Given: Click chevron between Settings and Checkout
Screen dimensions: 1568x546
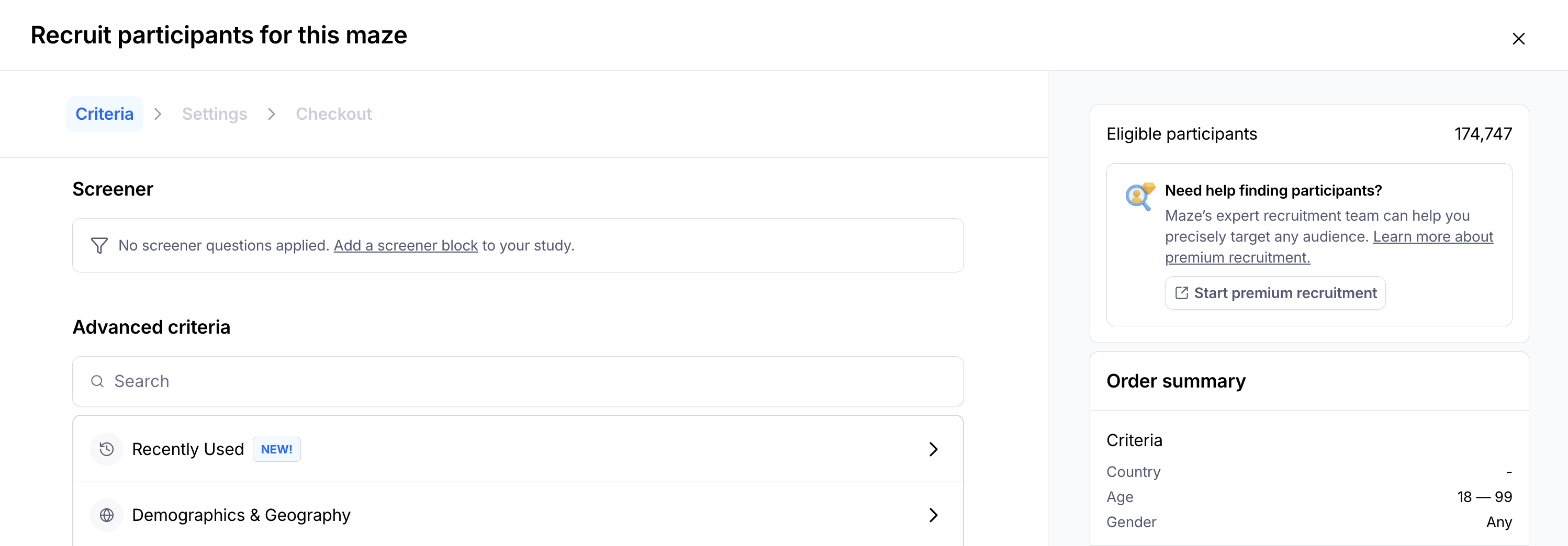Looking at the screenshot, I should (272, 115).
